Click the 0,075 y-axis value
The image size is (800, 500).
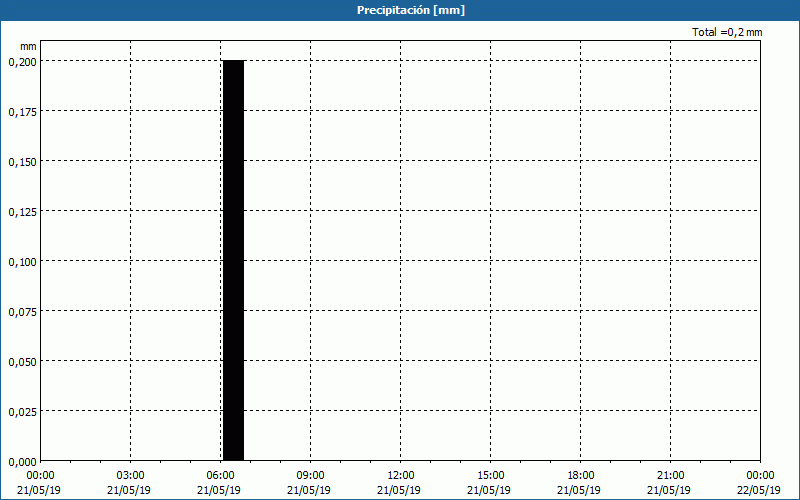pos(22,312)
